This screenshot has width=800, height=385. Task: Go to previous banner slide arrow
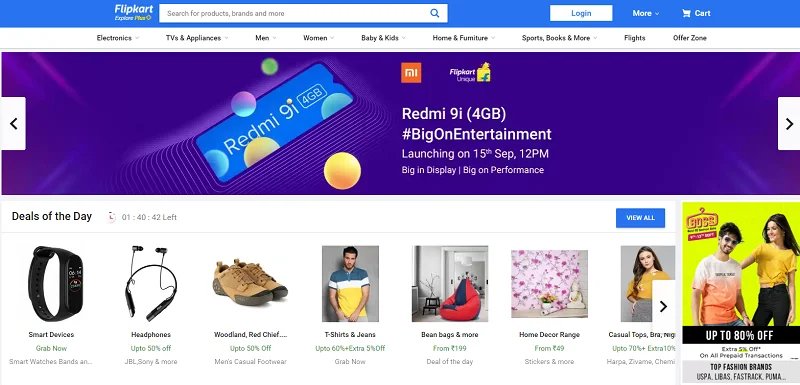coord(13,123)
